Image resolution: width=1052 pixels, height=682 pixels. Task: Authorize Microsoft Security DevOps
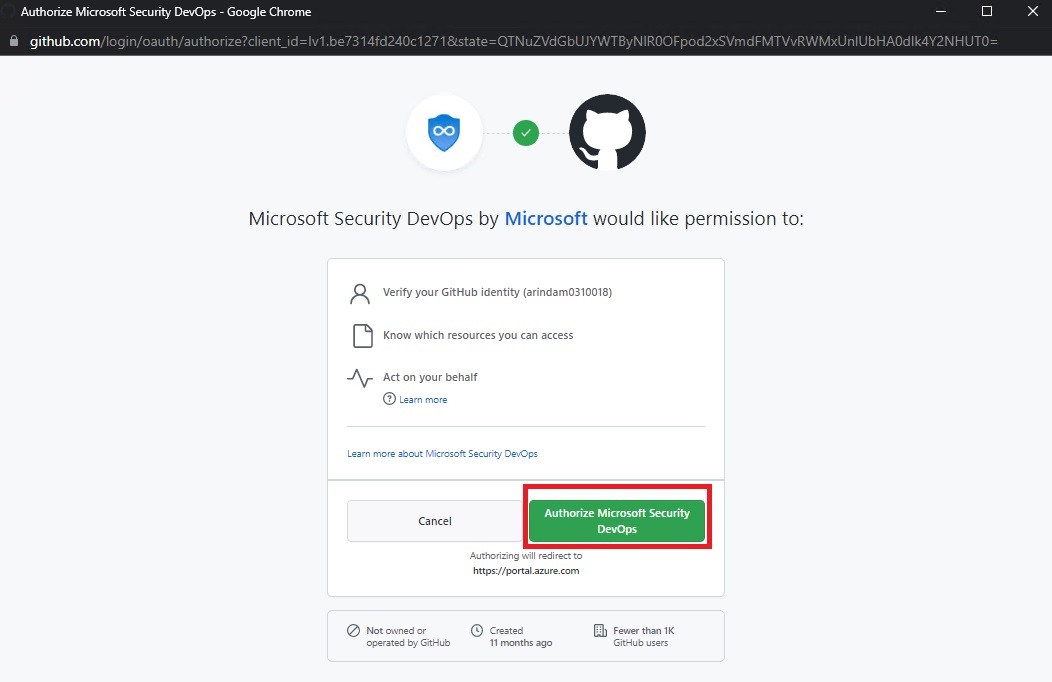tap(617, 521)
